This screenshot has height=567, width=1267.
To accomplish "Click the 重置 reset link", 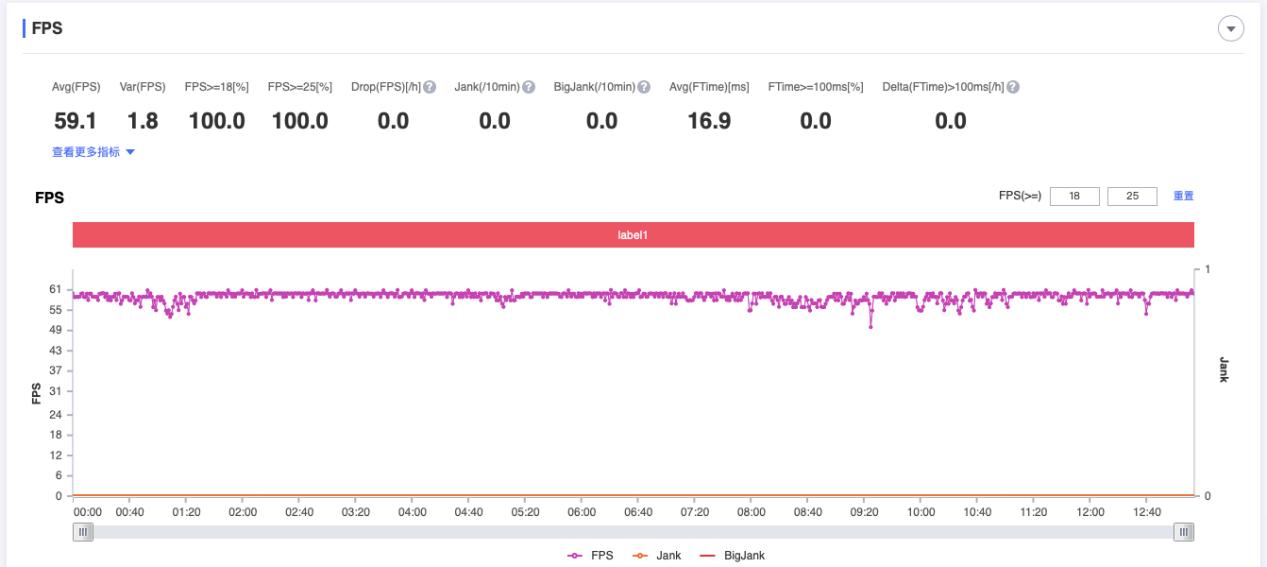I will pos(1183,196).
